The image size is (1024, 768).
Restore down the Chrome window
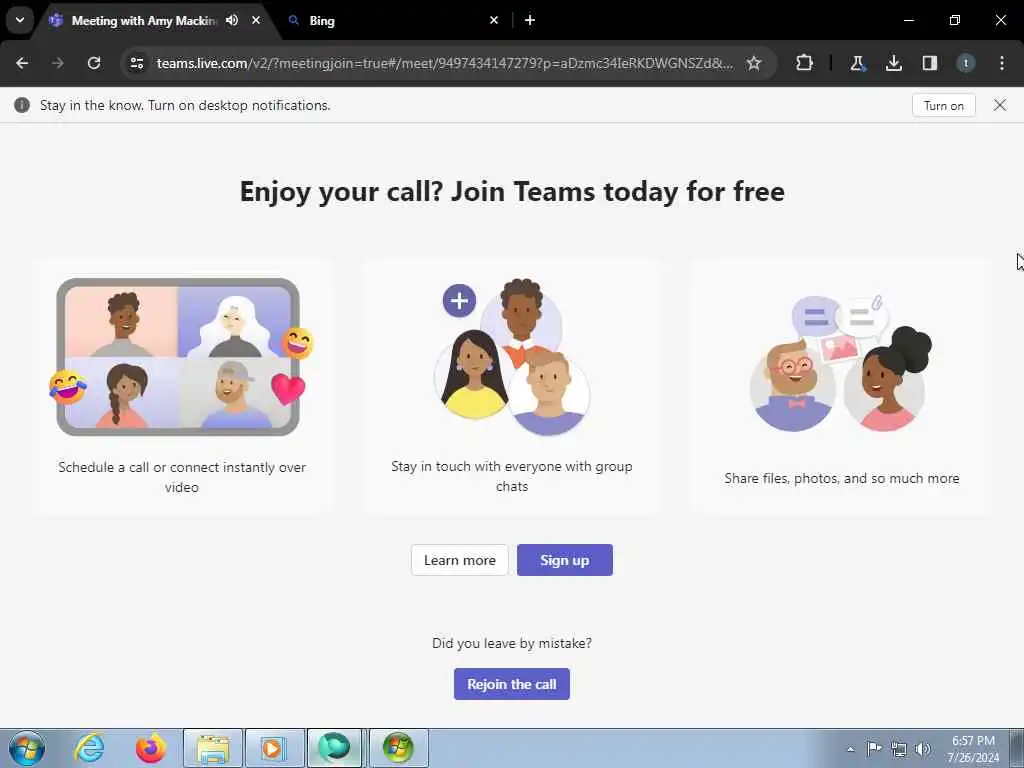955,20
